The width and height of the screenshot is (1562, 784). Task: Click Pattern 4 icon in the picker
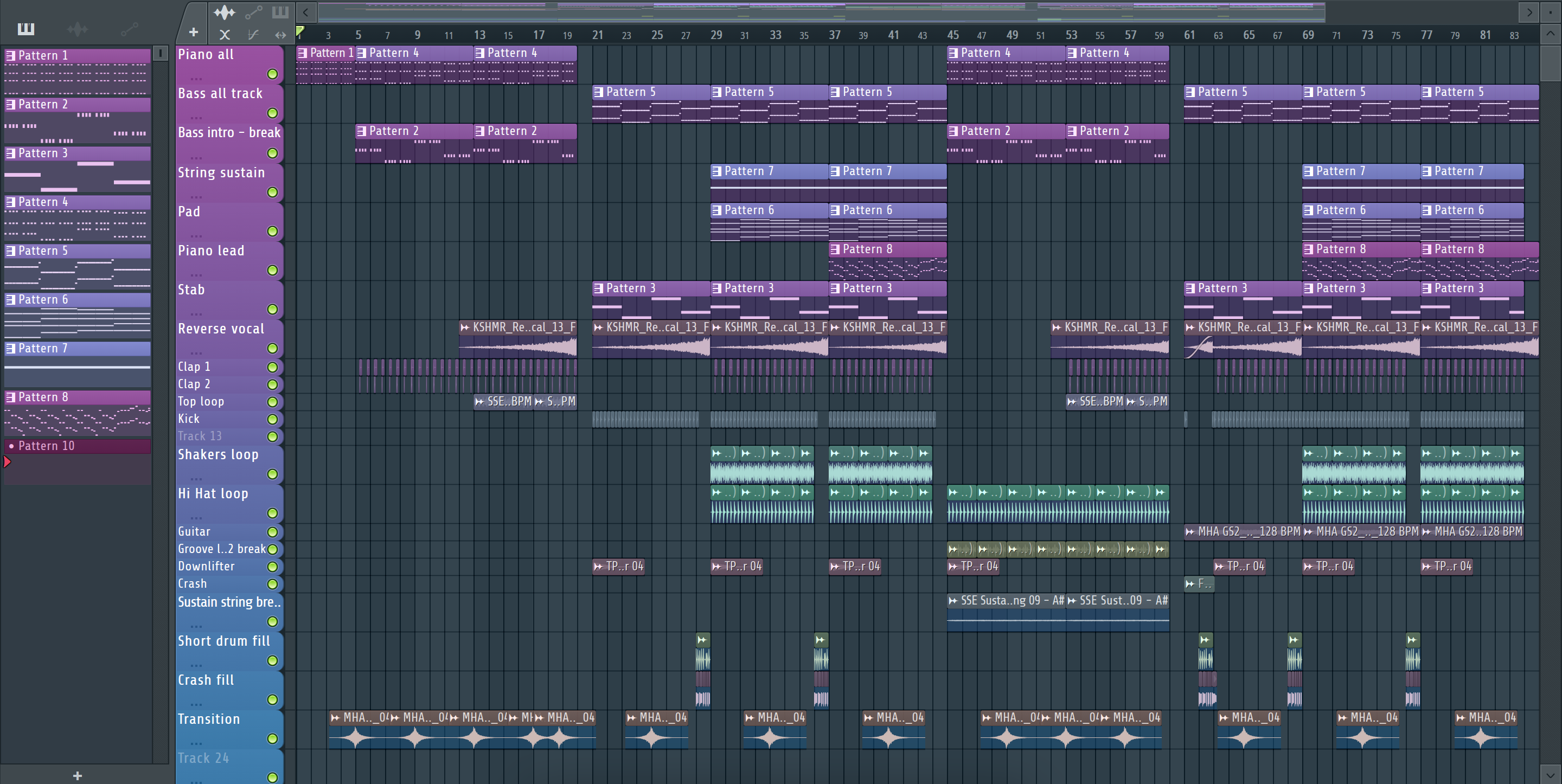point(10,202)
